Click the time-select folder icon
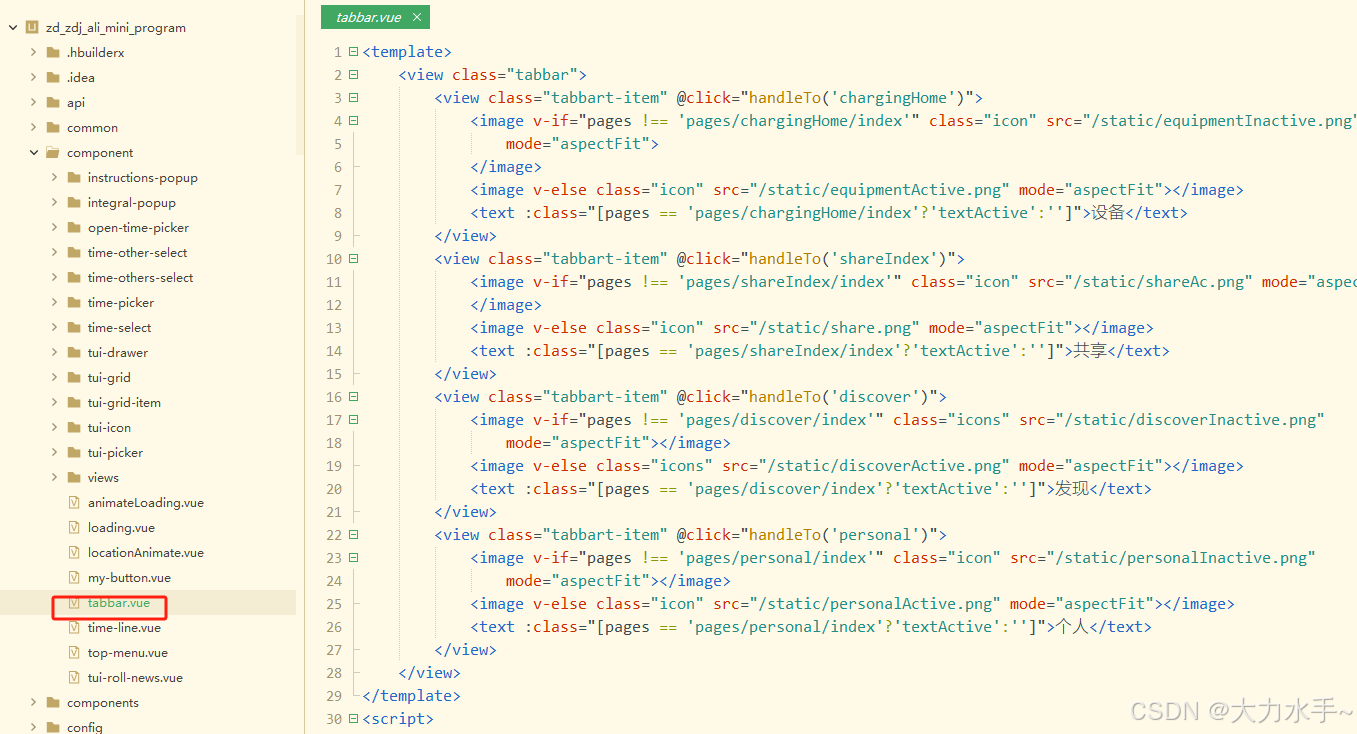The height and width of the screenshot is (734, 1357). click(x=74, y=327)
